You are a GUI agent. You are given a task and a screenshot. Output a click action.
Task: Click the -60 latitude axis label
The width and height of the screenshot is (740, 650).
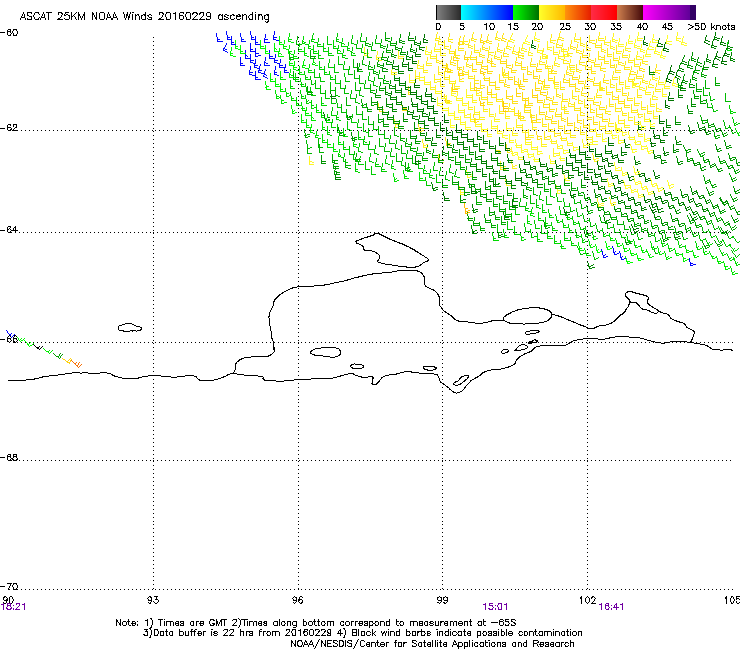tap(9, 33)
